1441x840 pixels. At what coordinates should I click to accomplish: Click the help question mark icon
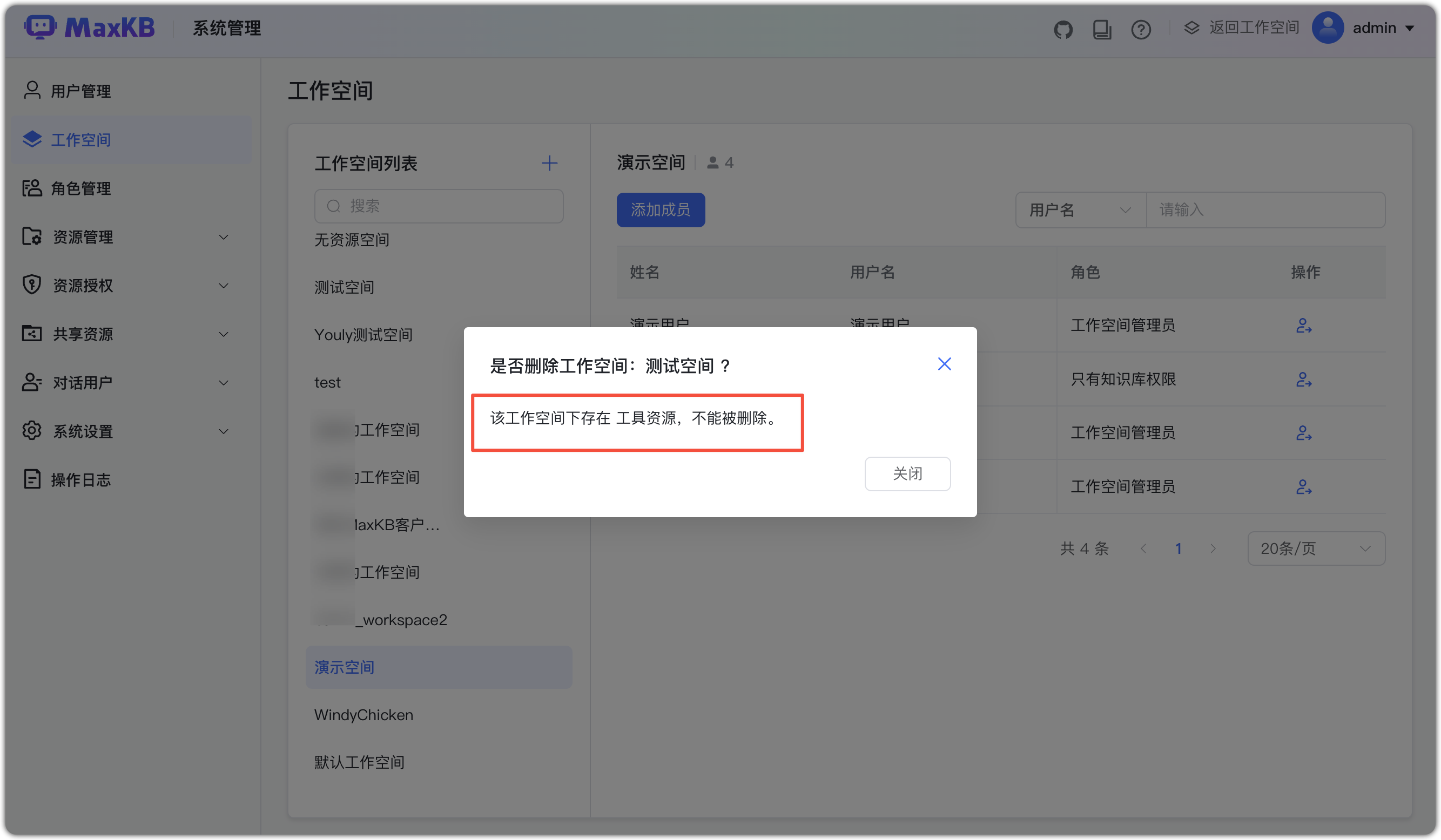pos(1141,29)
